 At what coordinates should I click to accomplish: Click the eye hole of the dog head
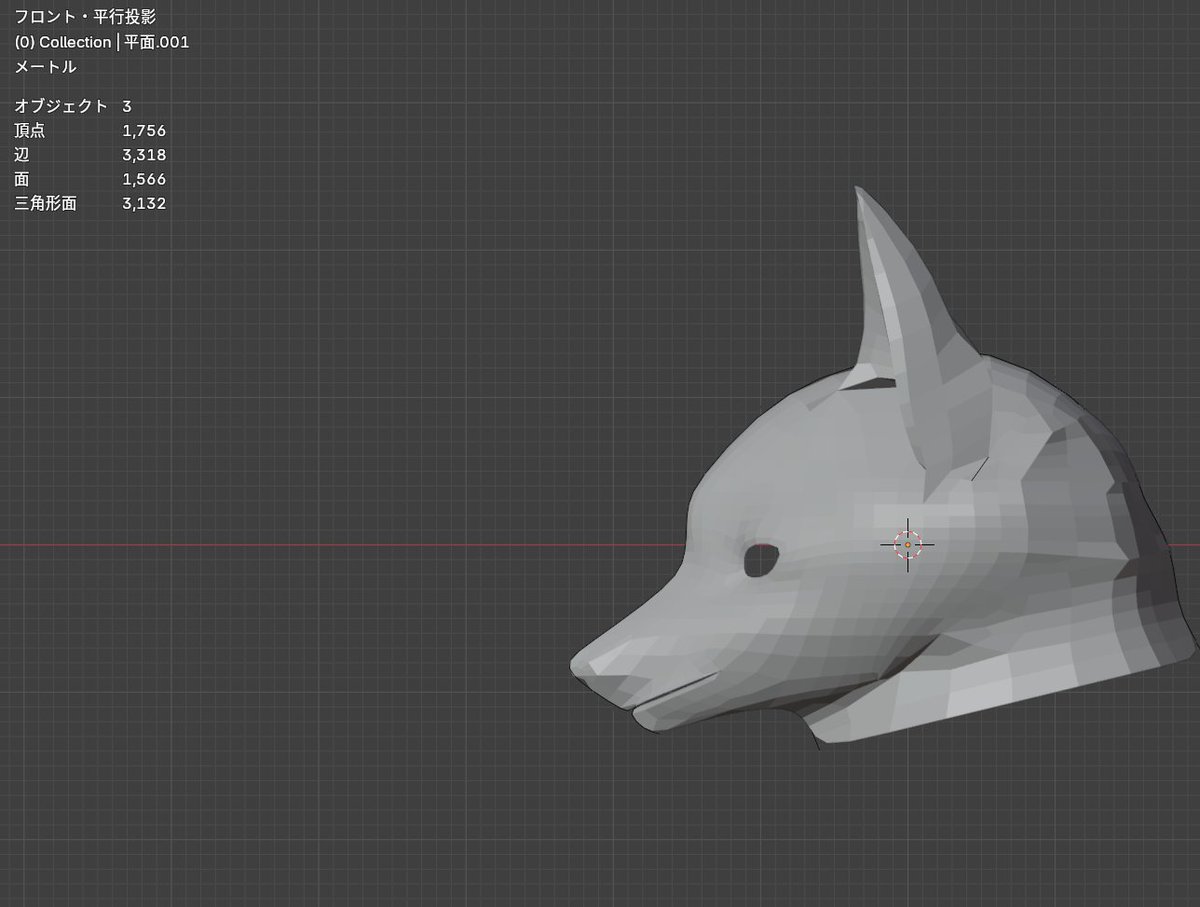point(763,560)
